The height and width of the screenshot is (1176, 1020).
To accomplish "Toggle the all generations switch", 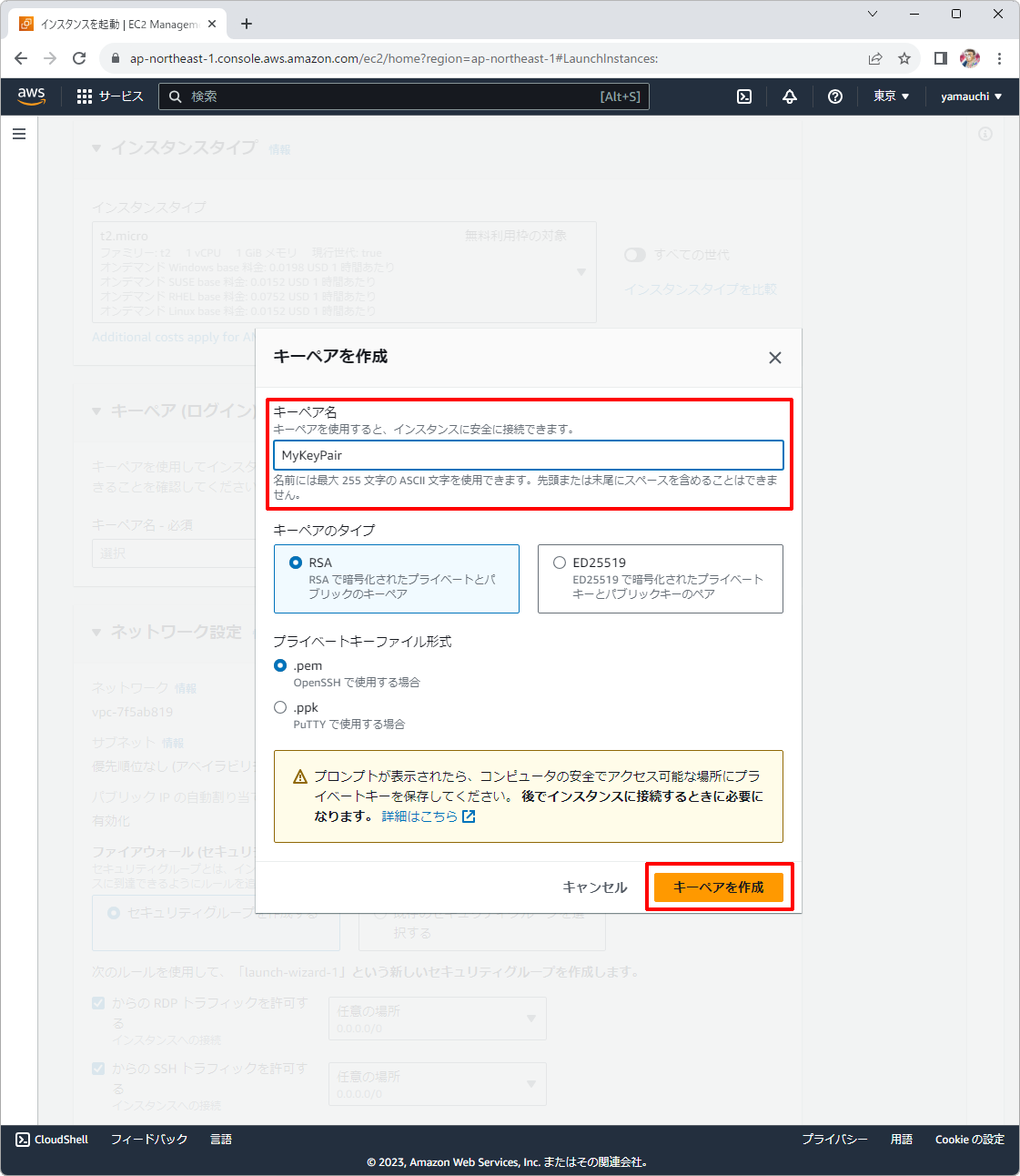I will coord(635,255).
